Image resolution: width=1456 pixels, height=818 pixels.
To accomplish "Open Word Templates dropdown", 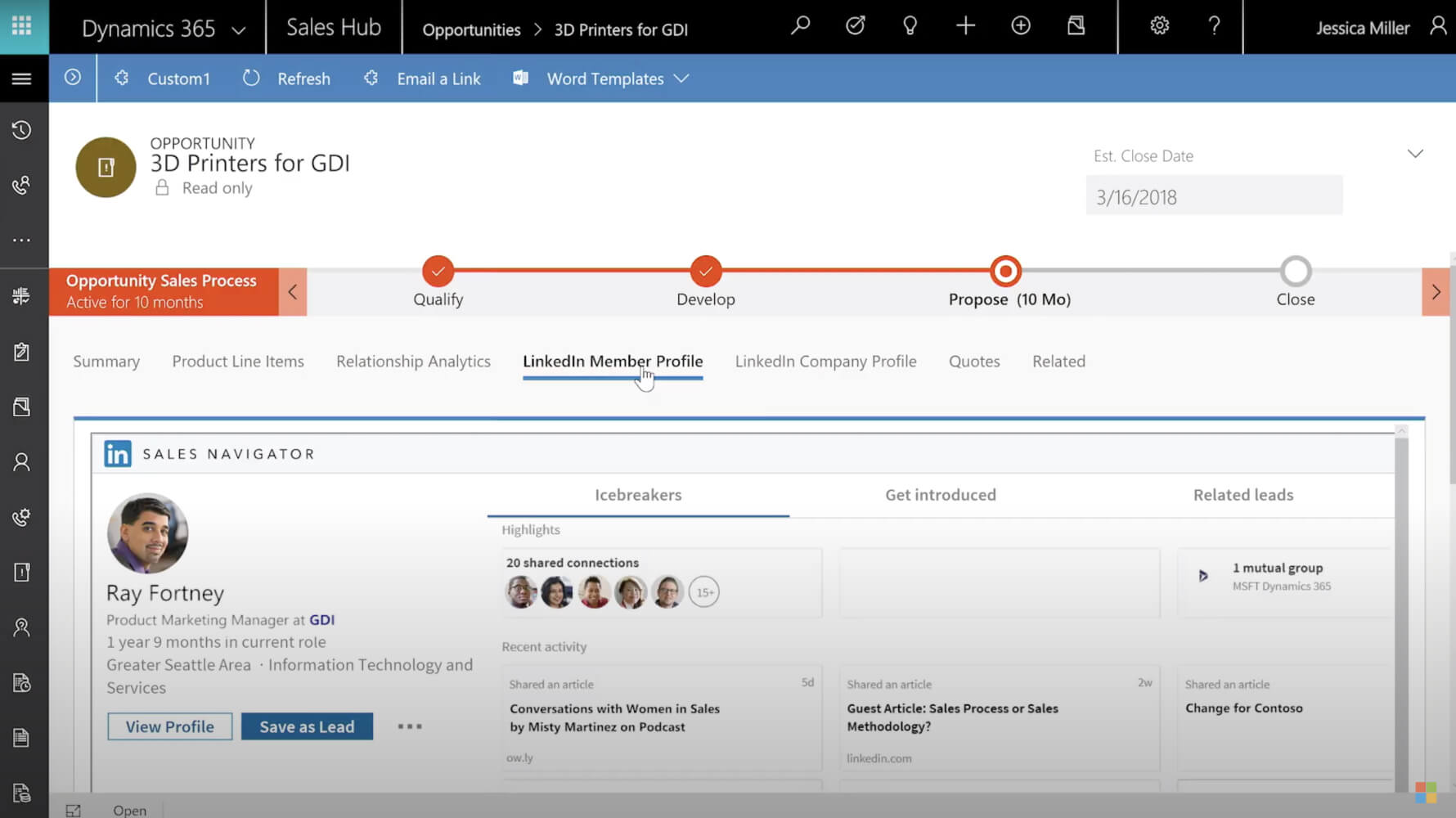I will click(x=601, y=79).
